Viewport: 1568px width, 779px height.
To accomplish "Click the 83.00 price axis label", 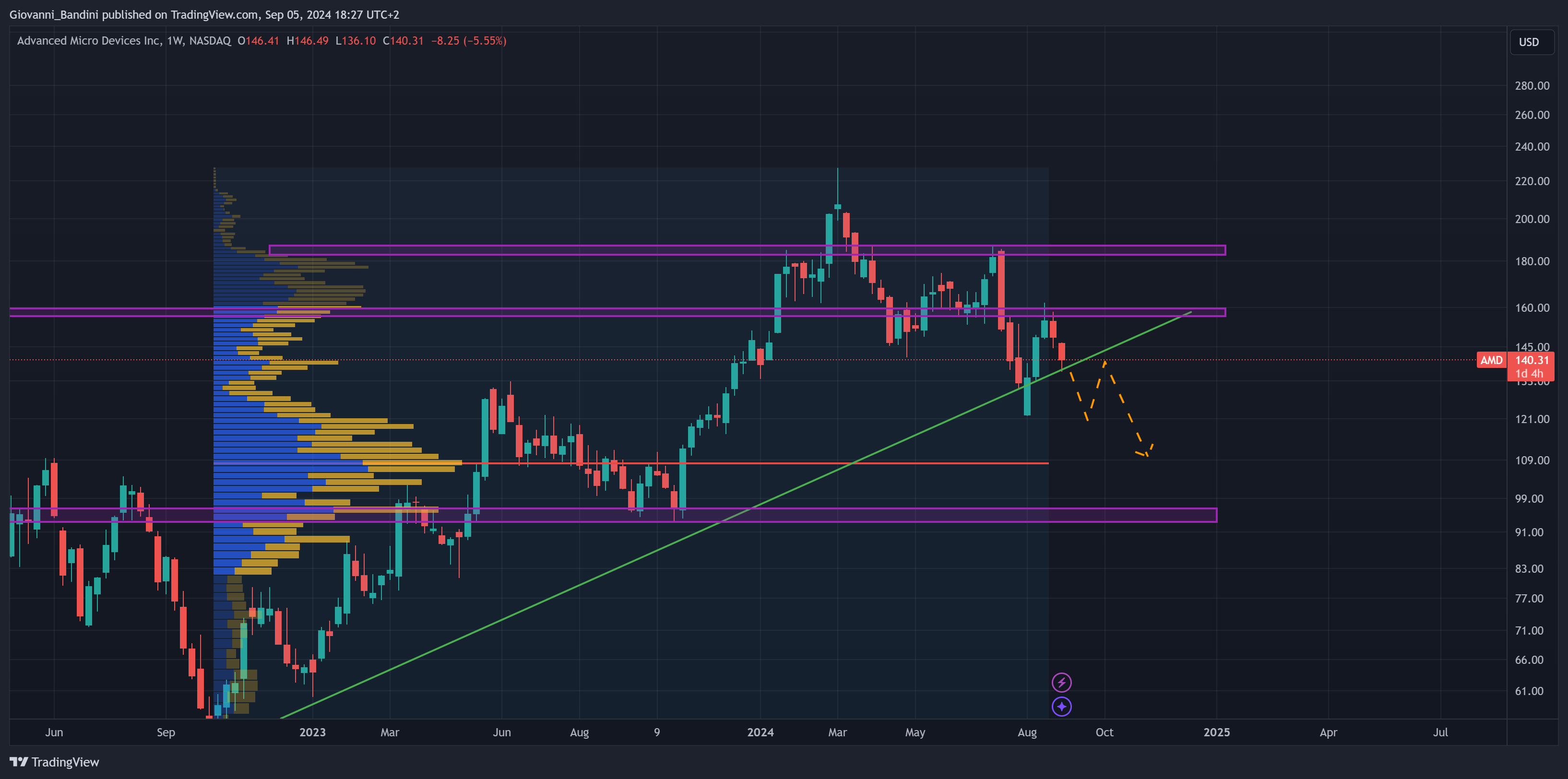I will coord(1529,569).
